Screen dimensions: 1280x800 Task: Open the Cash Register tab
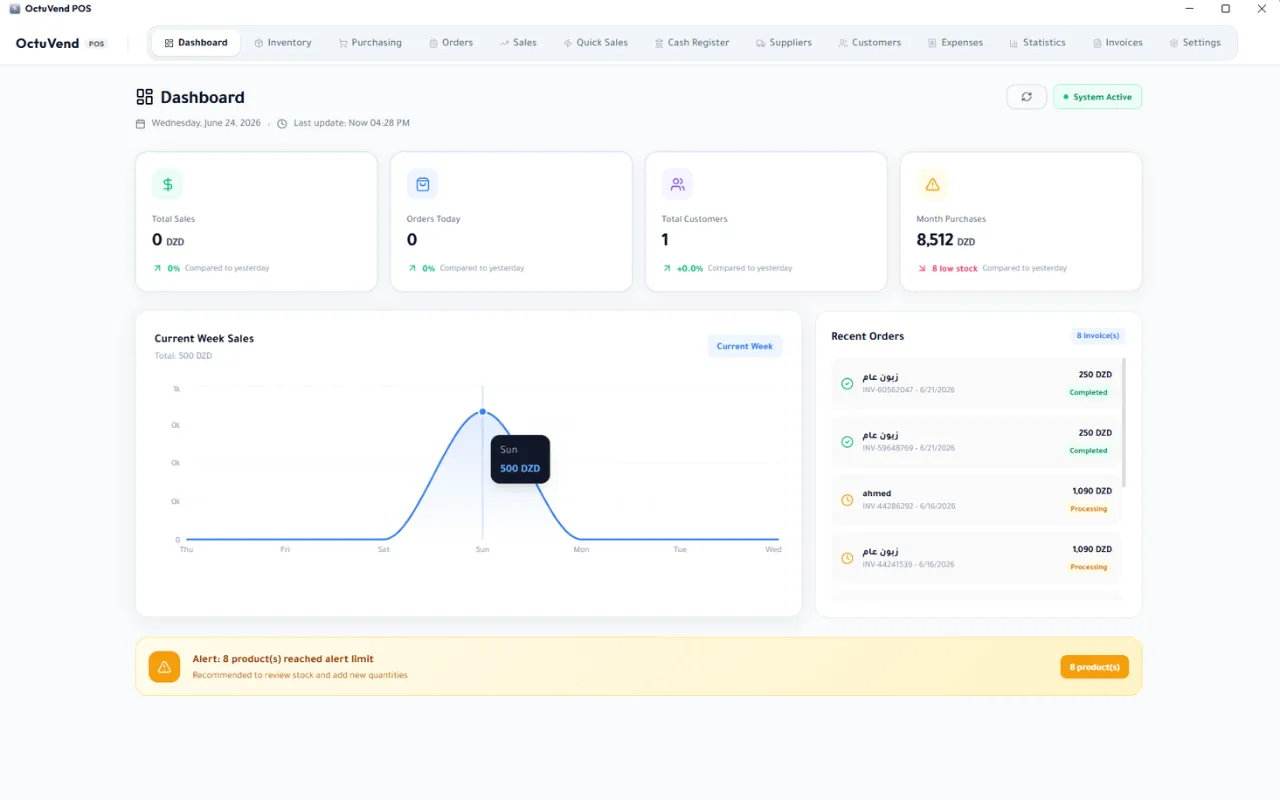coord(692,43)
